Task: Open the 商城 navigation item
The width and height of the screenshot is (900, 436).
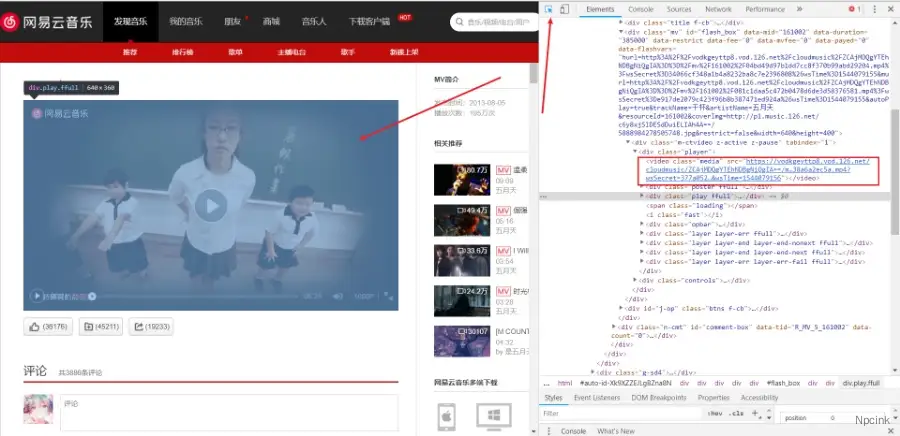Action: (271, 22)
